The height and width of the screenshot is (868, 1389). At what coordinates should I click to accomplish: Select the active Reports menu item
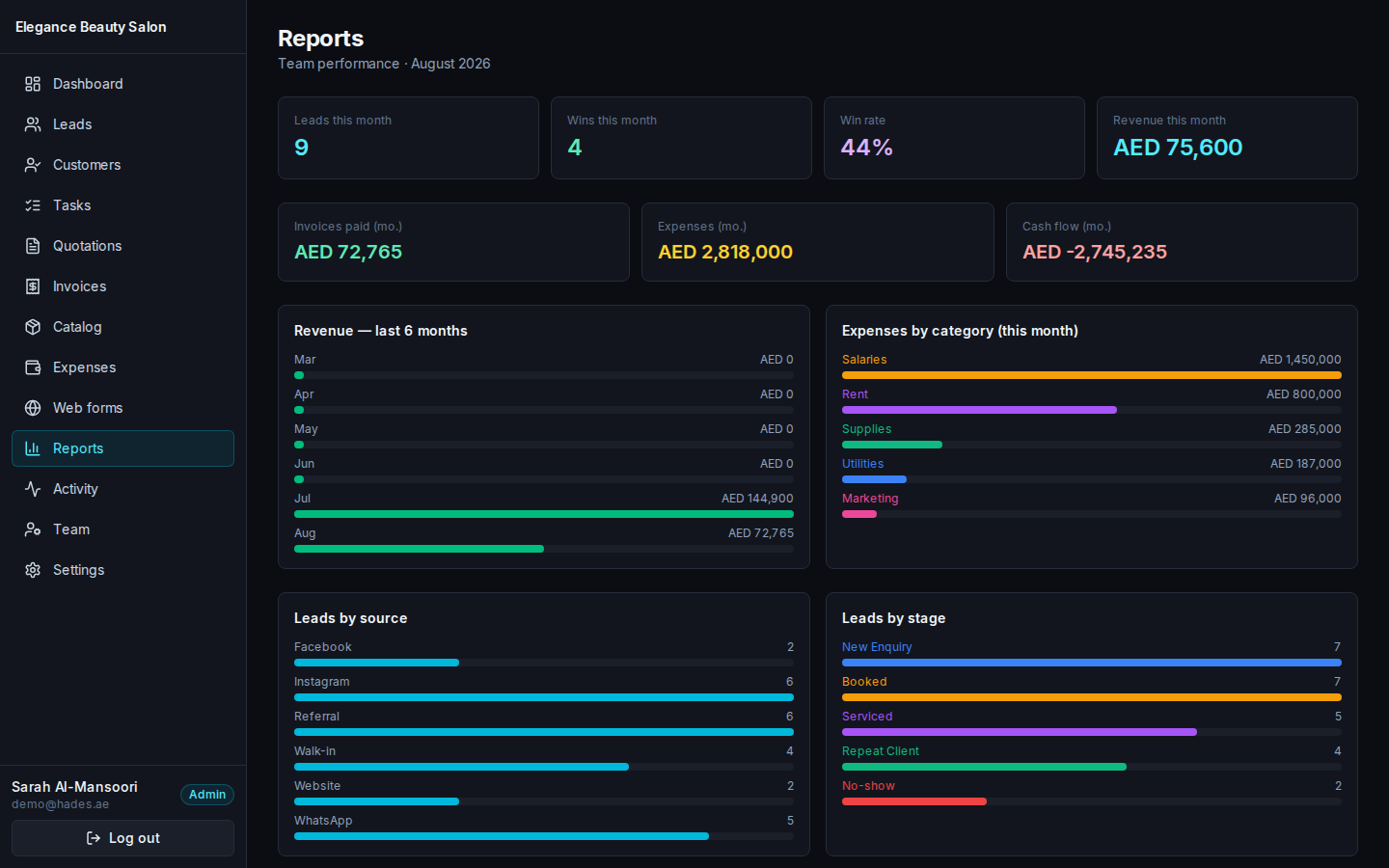point(123,448)
